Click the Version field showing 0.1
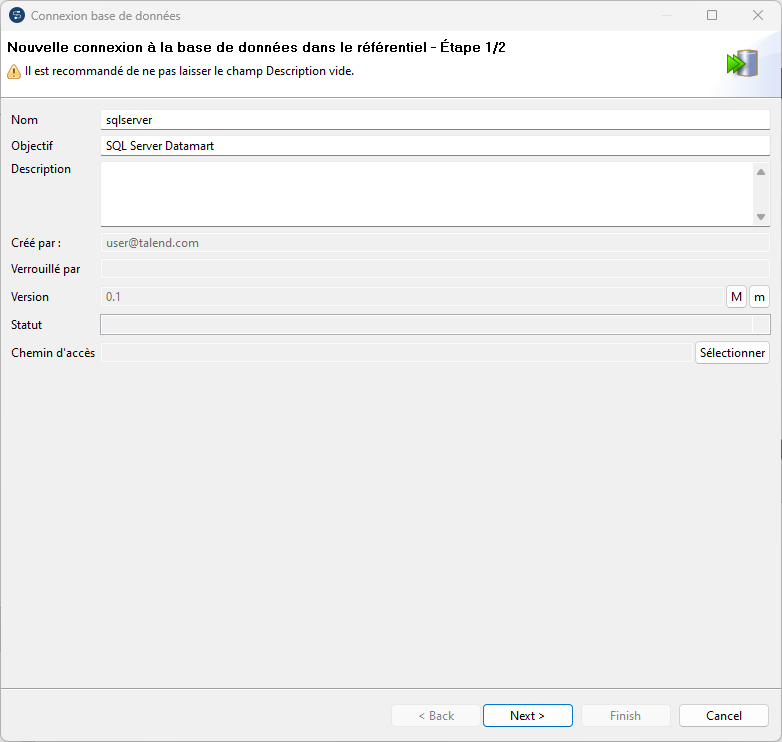This screenshot has height=742, width=782. pos(412,297)
